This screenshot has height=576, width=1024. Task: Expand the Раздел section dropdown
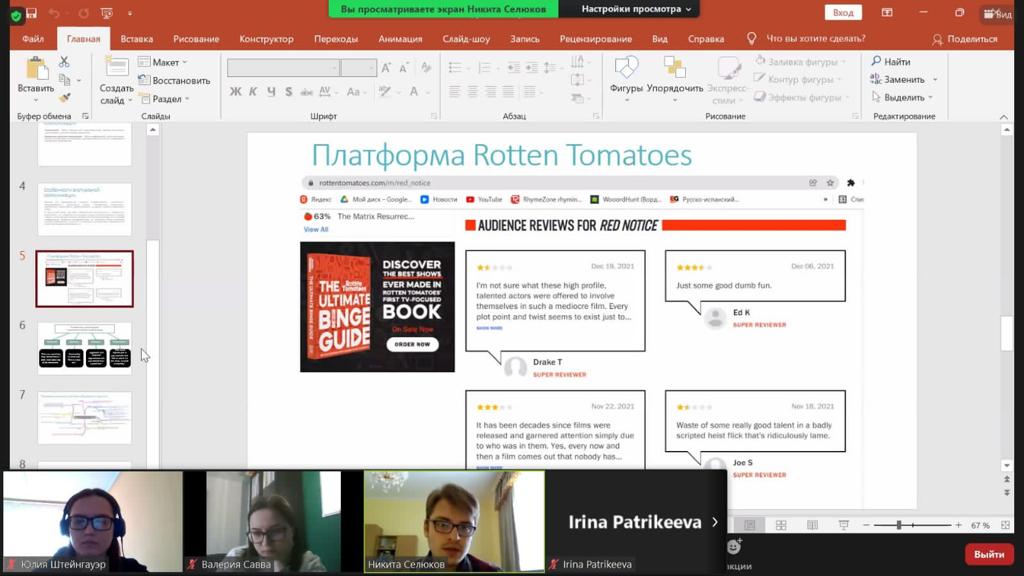[167, 99]
